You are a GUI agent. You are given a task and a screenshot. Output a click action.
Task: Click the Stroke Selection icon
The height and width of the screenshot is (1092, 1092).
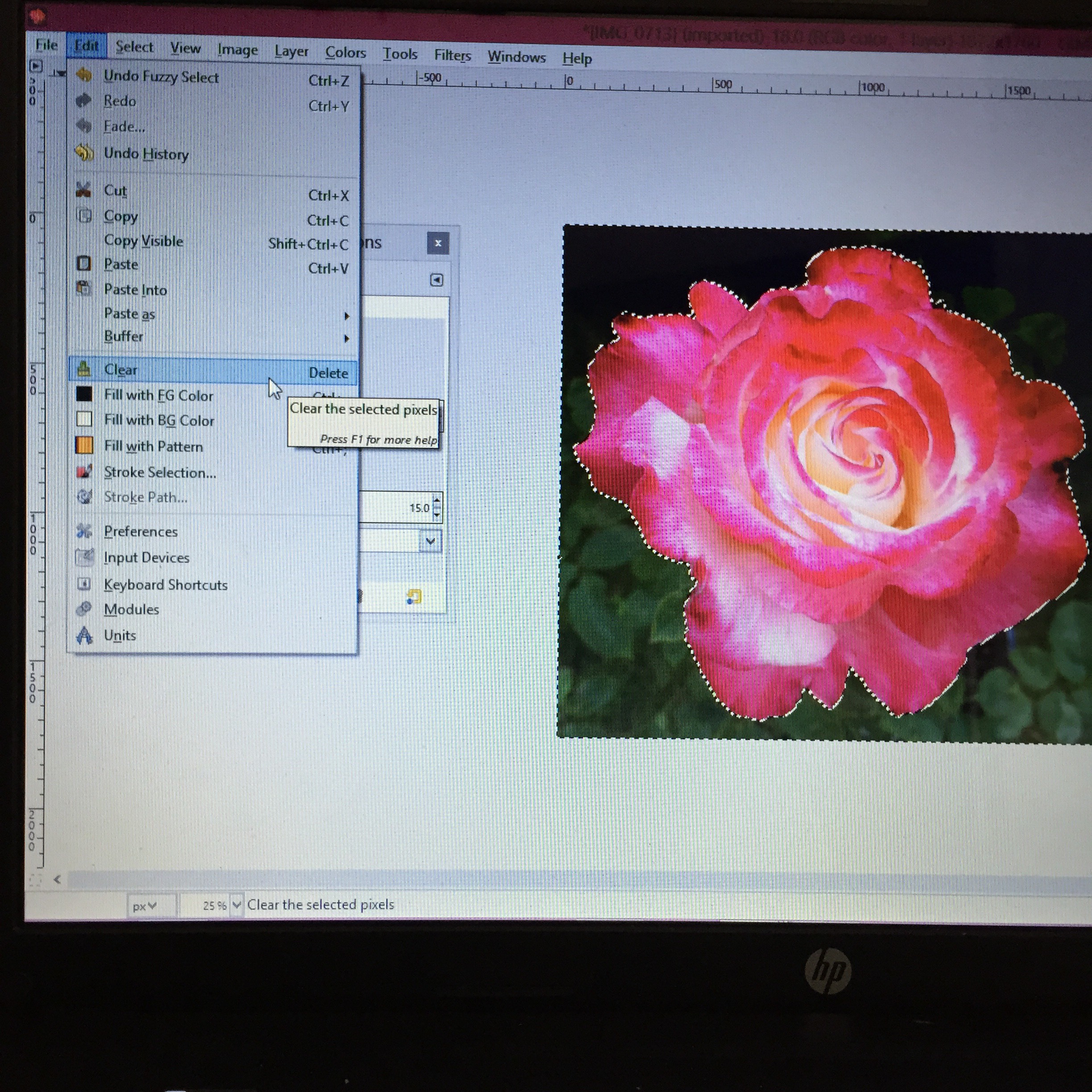click(x=84, y=471)
